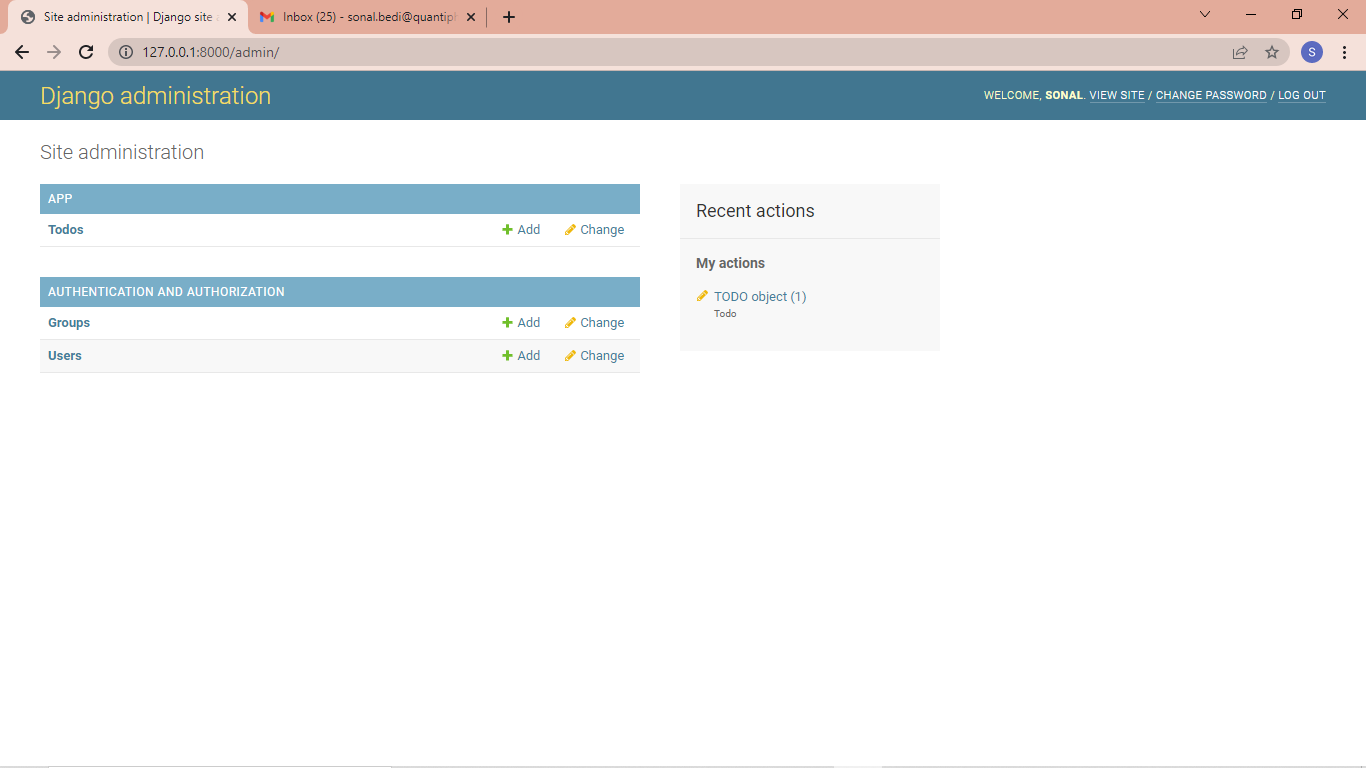Bookmark this page with the star icon
This screenshot has width=1366, height=768.
[x=1271, y=51]
